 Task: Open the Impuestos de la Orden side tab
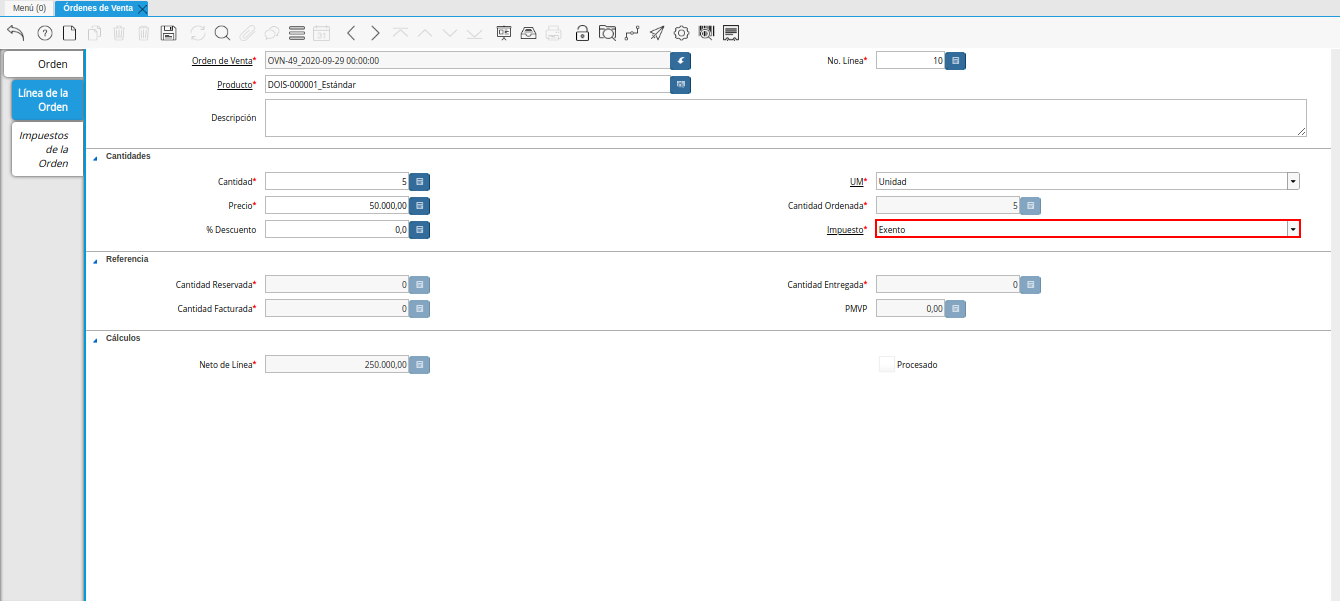click(45, 149)
